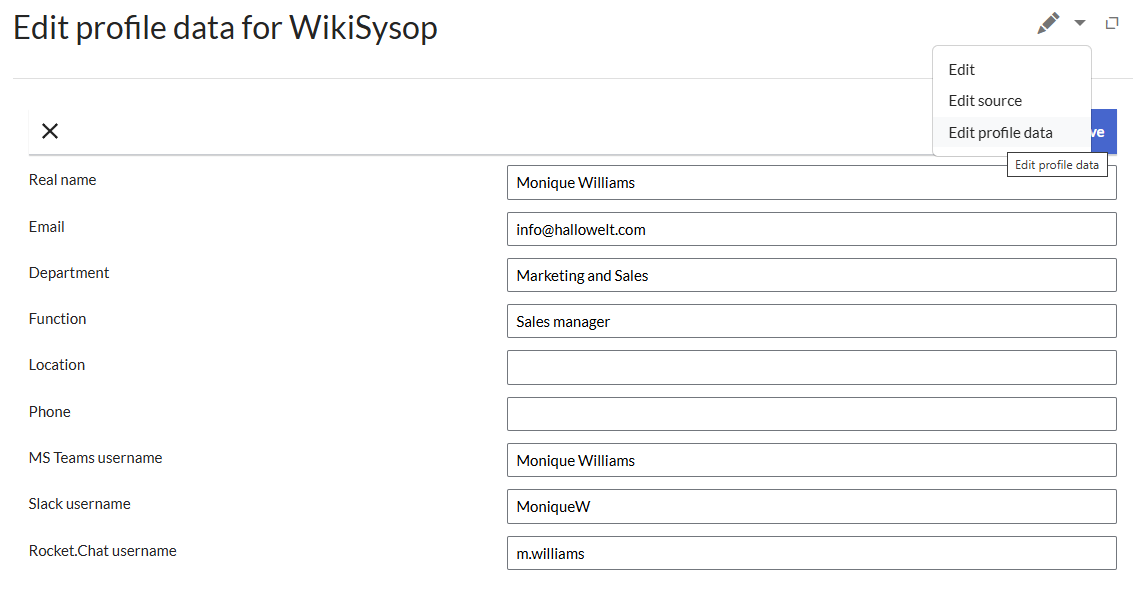Close the profile editor with the X icon
This screenshot has width=1148, height=597.
50,131
